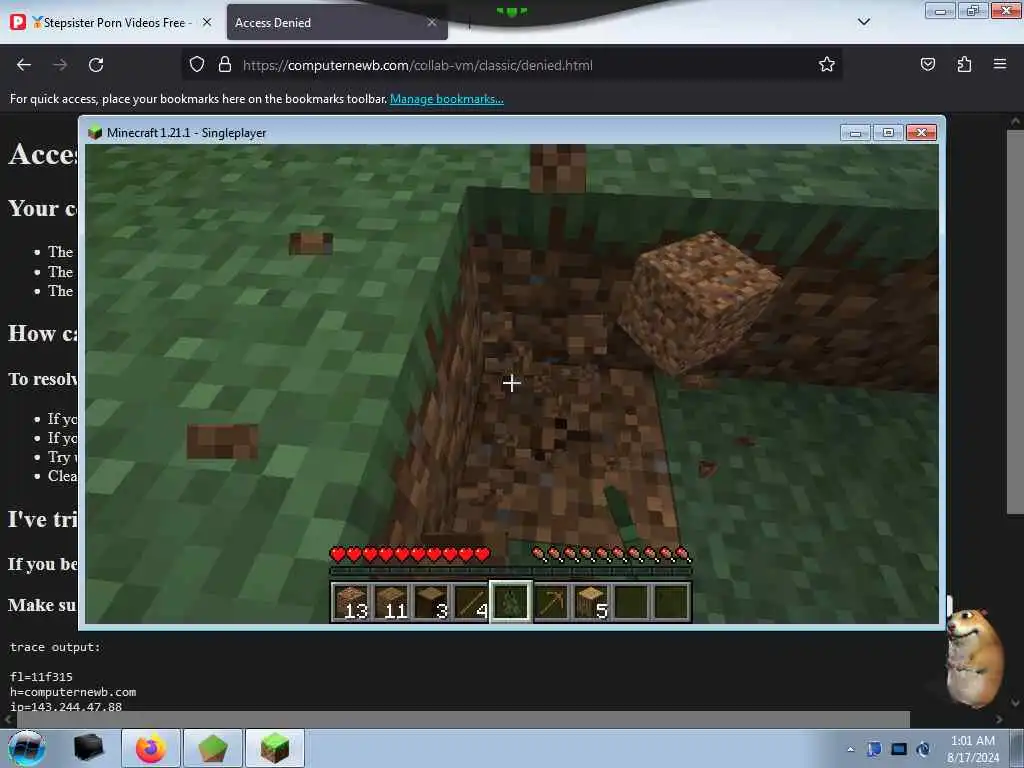The width and height of the screenshot is (1024, 768).
Task: Close the Access Denied tab
Action: pyautogui.click(x=432, y=22)
